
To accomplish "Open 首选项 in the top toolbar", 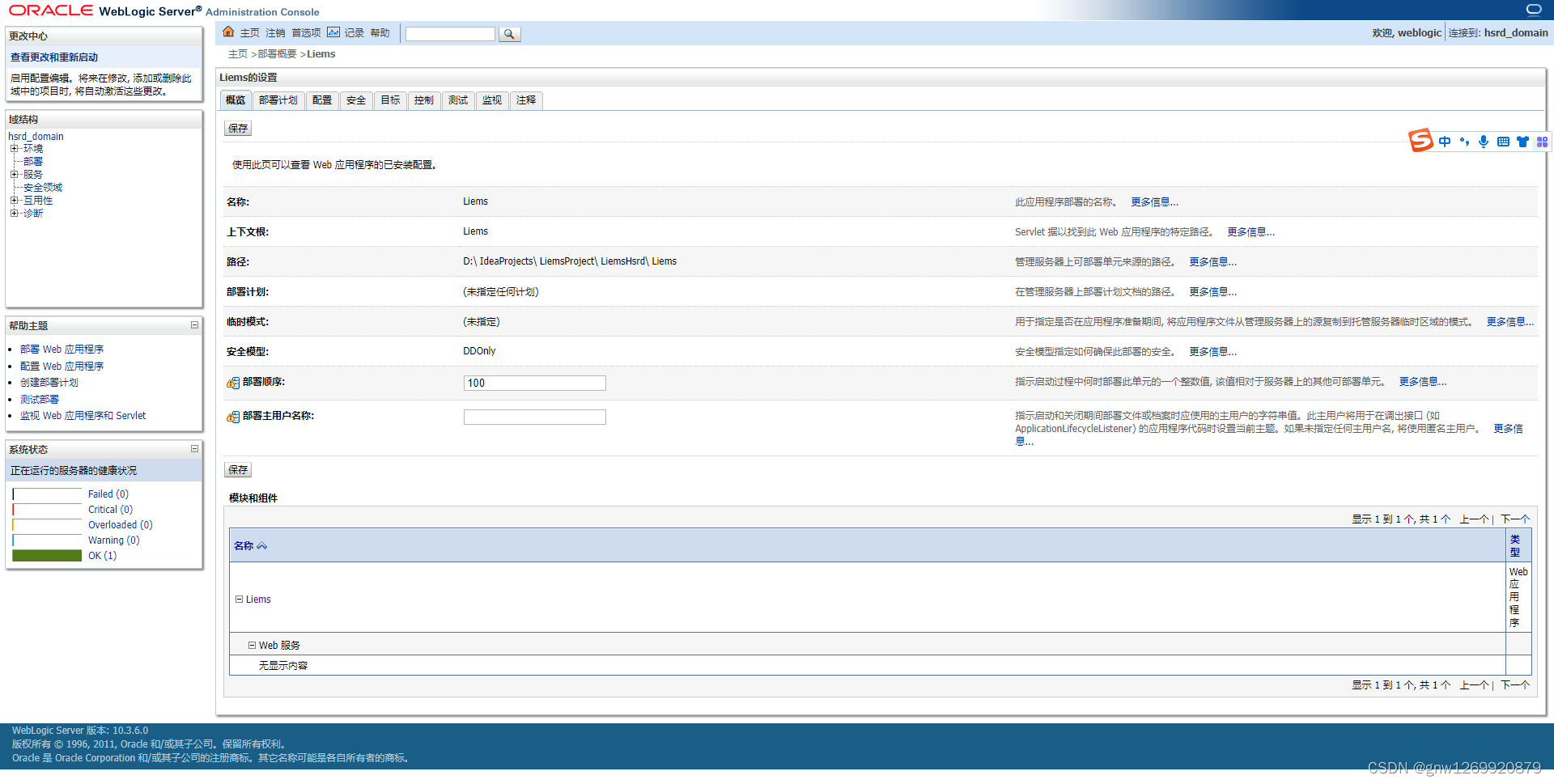I will coord(306,33).
